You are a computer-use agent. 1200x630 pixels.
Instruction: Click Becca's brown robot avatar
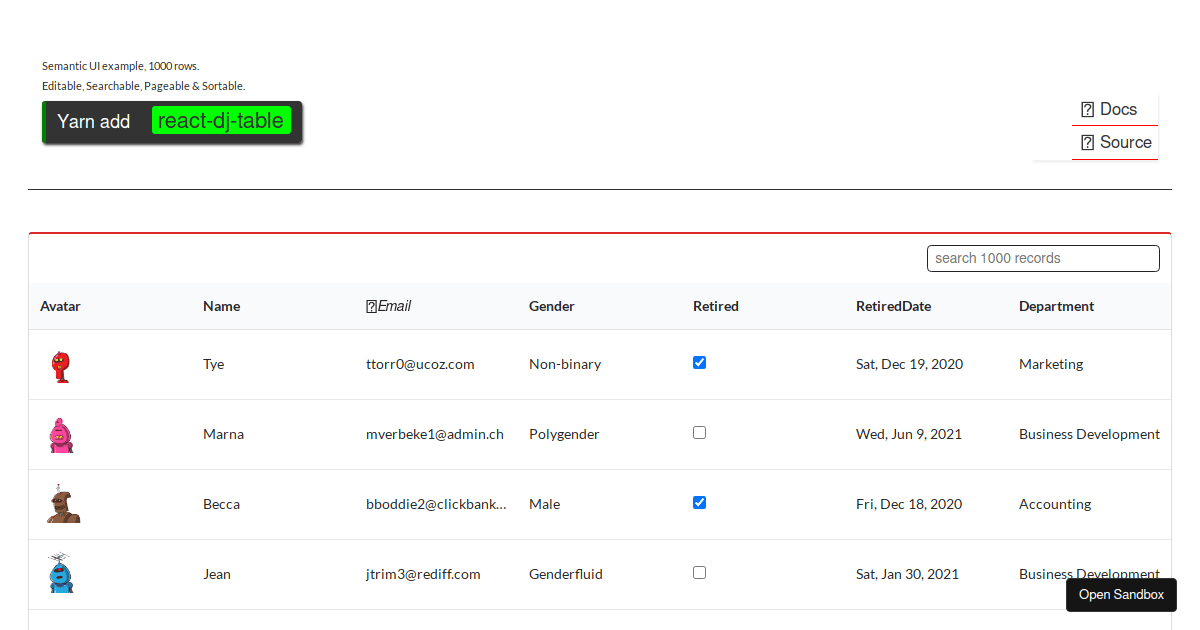[x=62, y=504]
